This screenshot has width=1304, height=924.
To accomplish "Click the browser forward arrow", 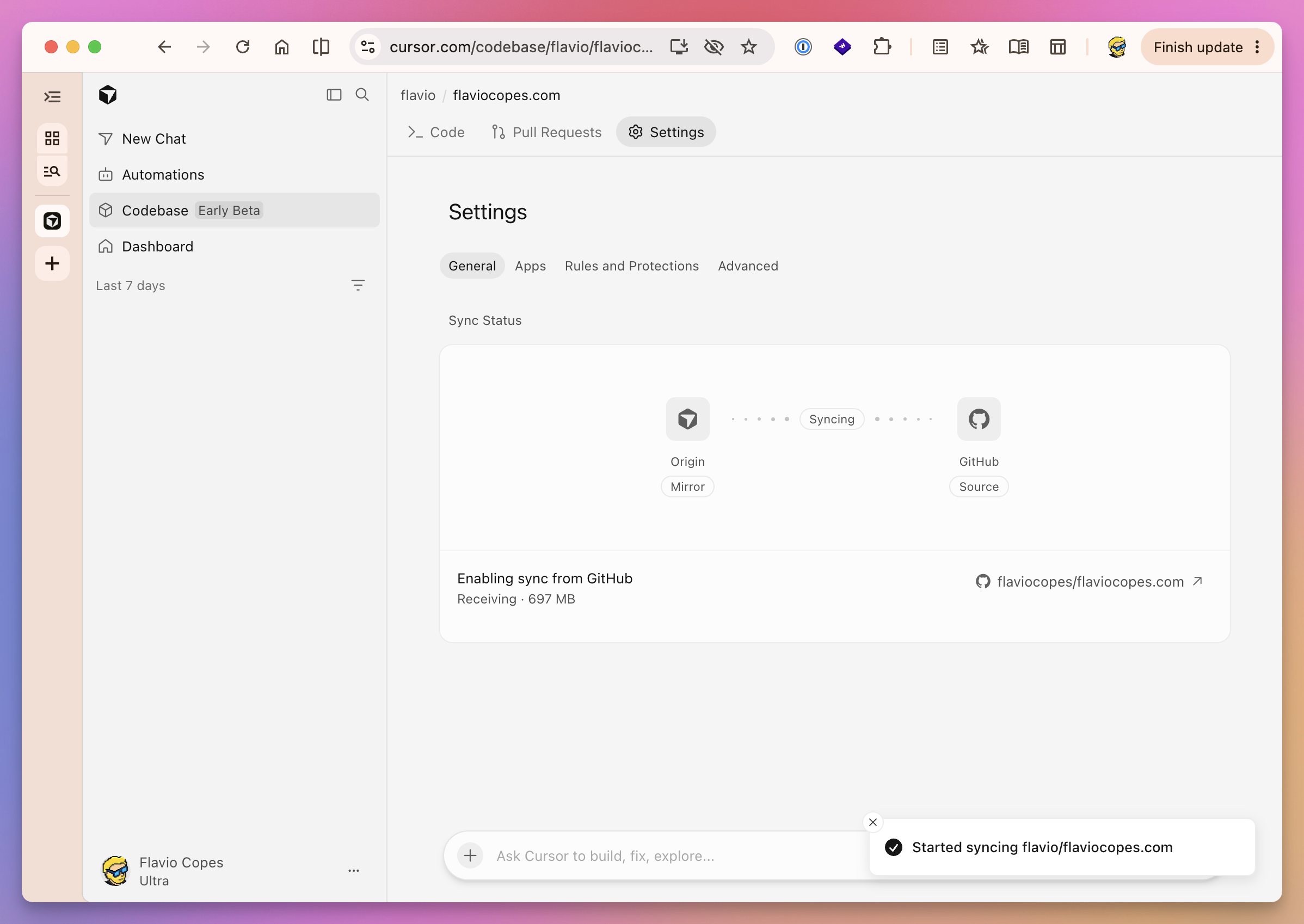I will pyautogui.click(x=203, y=47).
